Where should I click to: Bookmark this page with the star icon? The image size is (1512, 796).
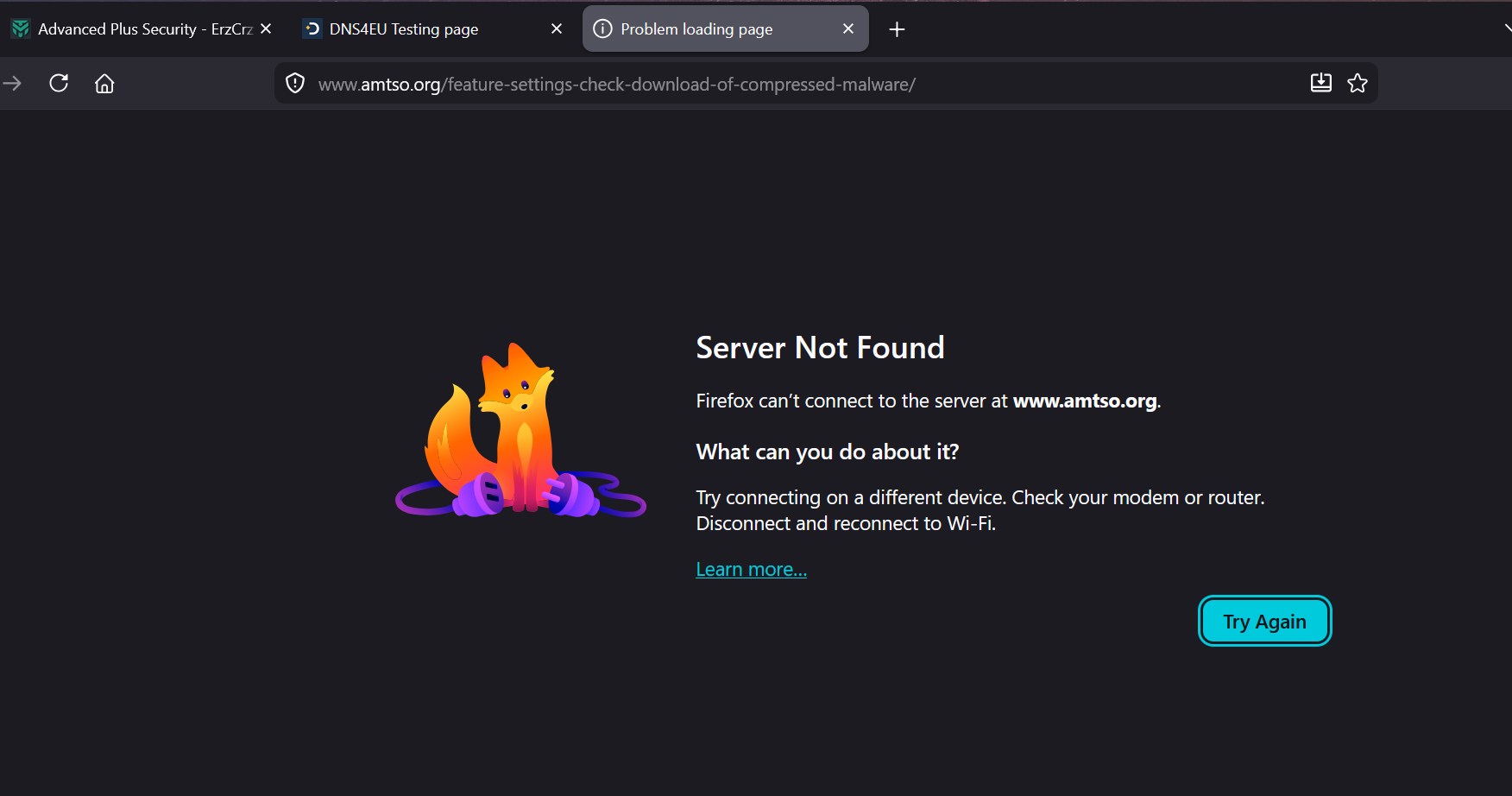point(1358,83)
